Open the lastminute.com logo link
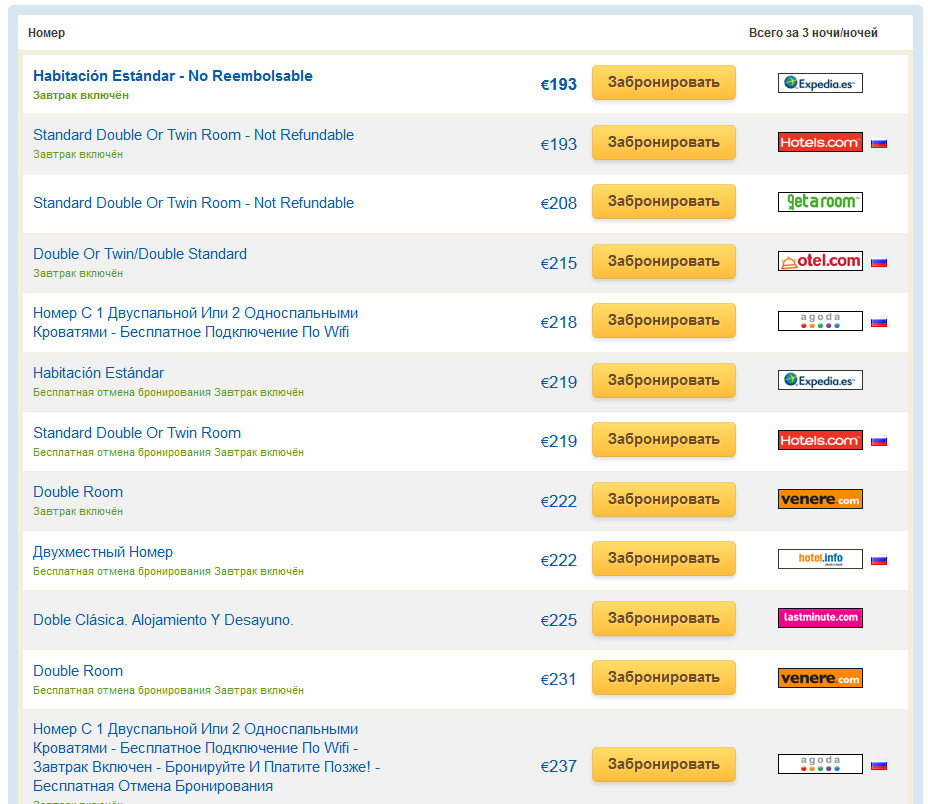Image resolution: width=928 pixels, height=804 pixels. pyautogui.click(x=819, y=618)
